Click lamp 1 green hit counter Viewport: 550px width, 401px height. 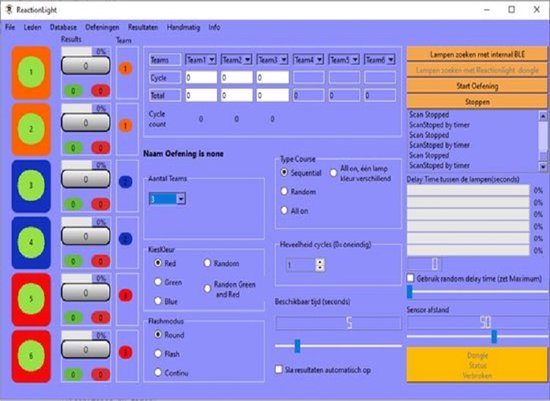tap(73, 91)
